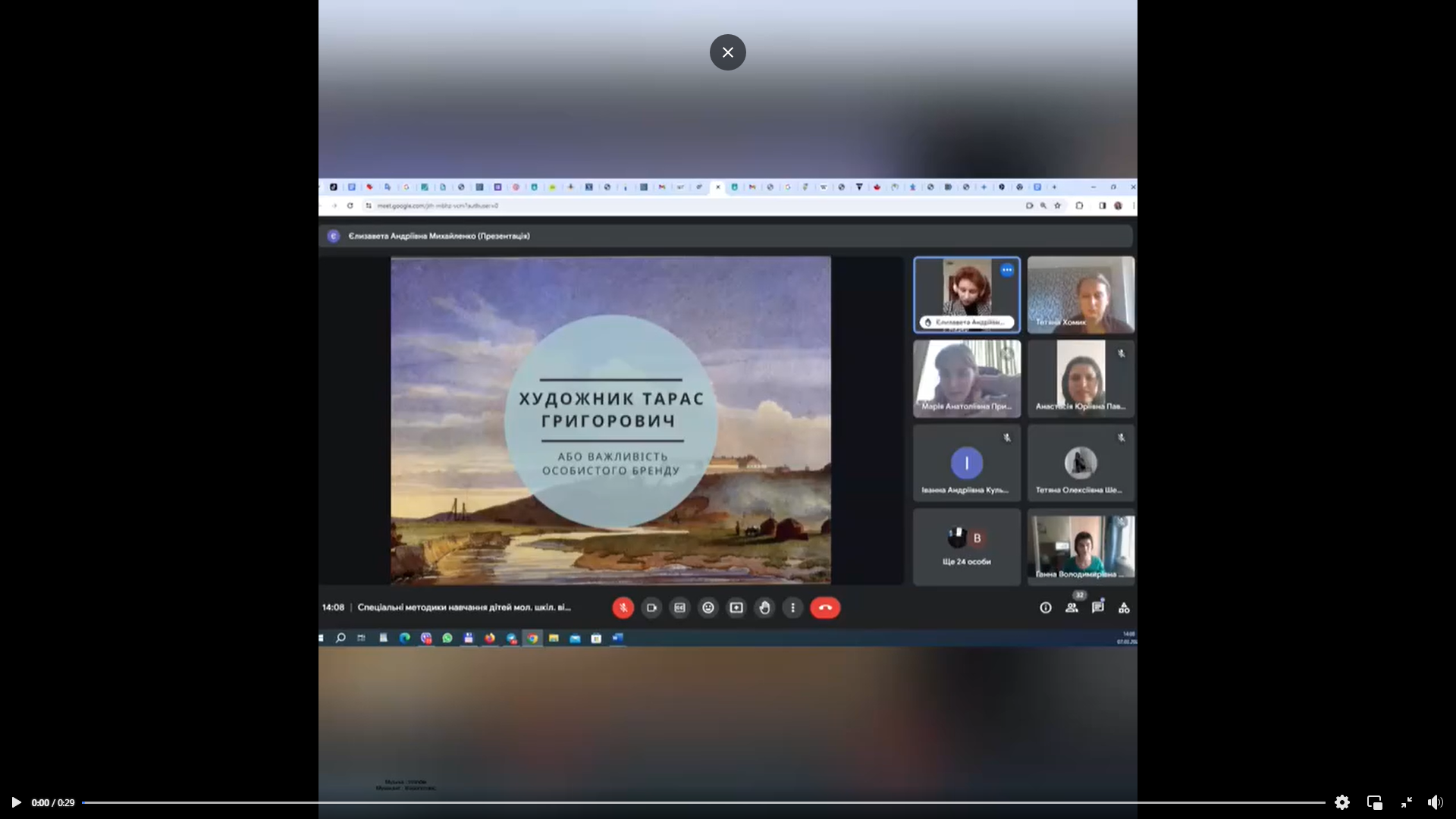Open the emoji reactions button

[708, 607]
